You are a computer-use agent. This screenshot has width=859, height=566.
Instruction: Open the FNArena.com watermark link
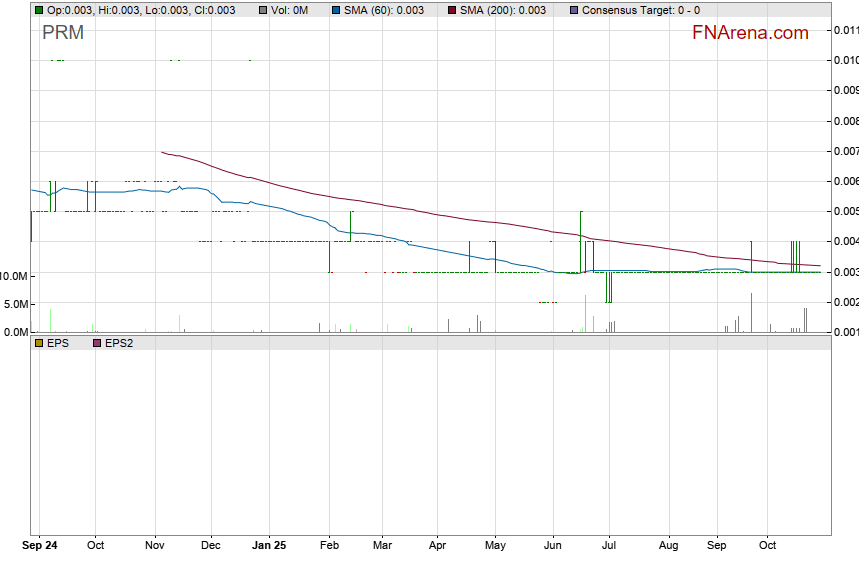click(x=750, y=33)
